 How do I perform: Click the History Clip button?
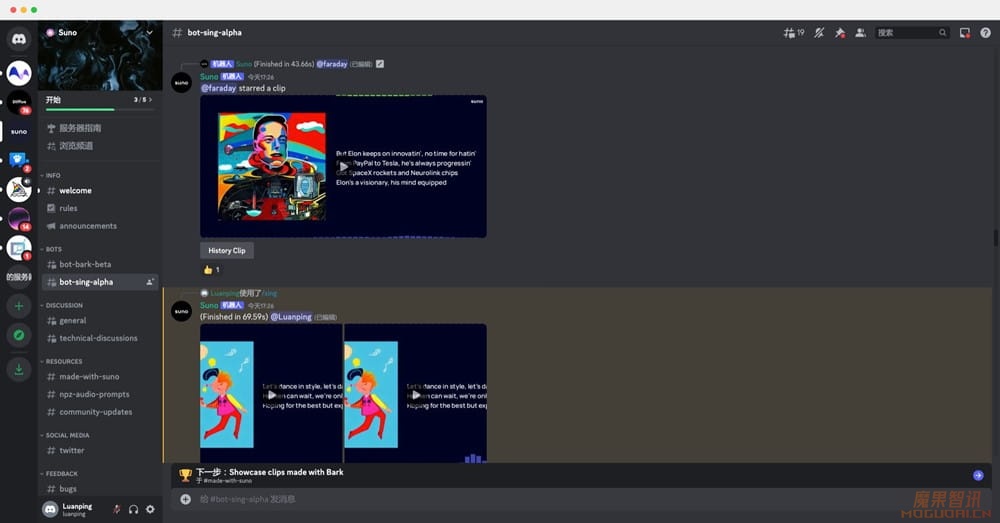[x=226, y=251]
